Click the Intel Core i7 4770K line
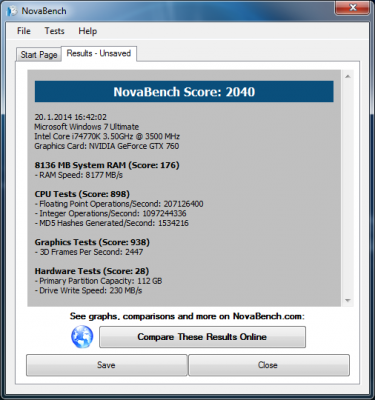The height and width of the screenshot is (400, 375). [107, 137]
